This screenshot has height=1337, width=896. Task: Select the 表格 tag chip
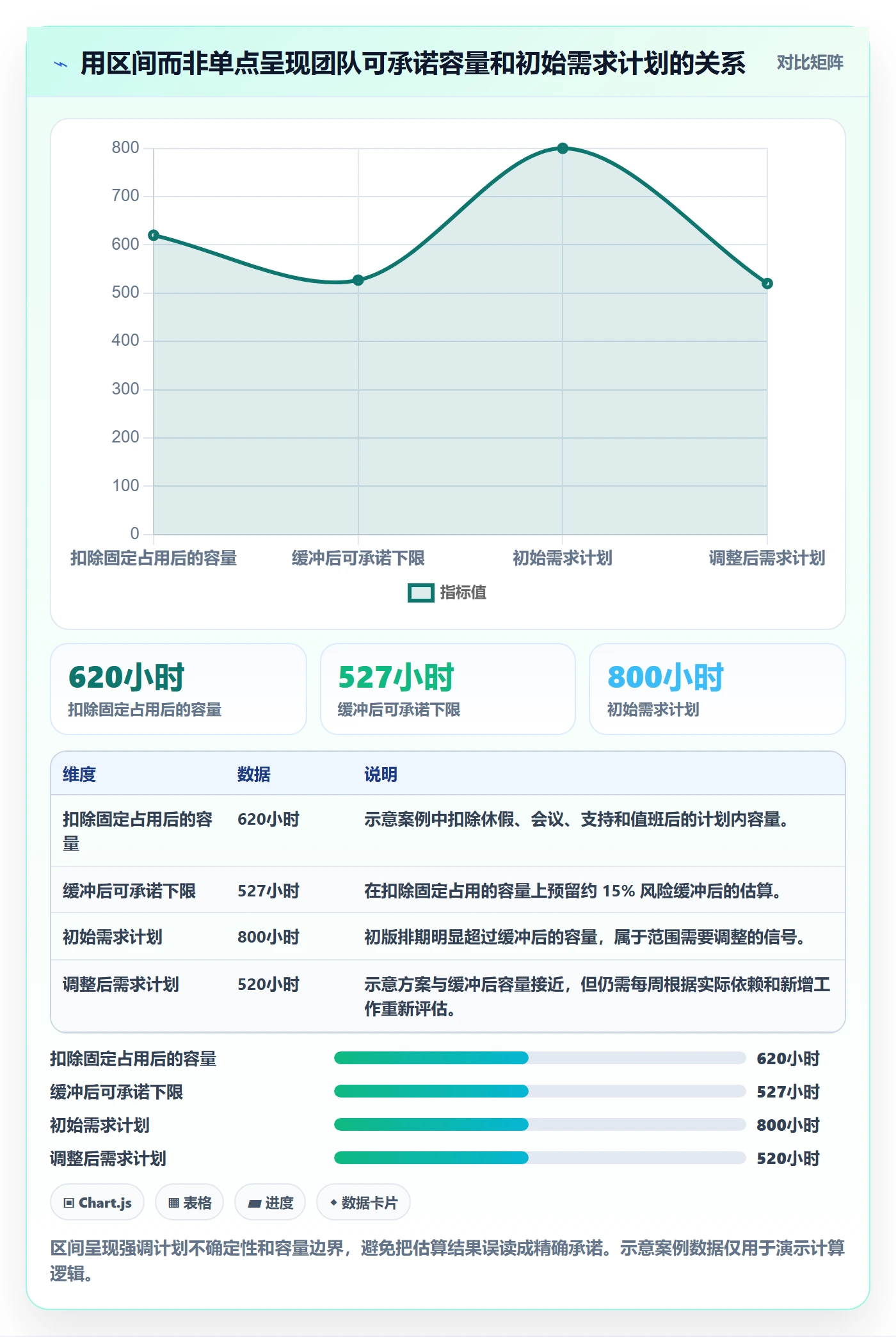pos(189,1203)
